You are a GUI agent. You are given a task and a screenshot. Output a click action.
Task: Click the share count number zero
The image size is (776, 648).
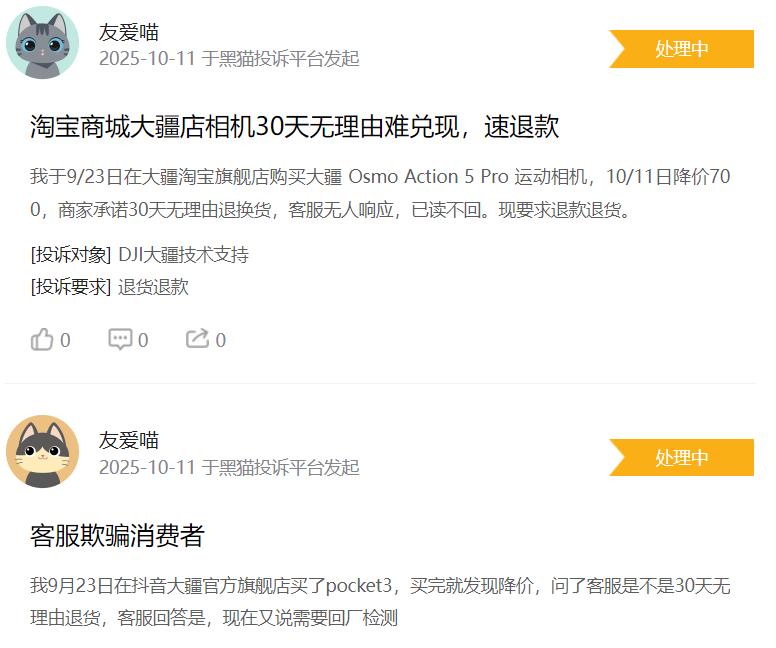tap(221, 340)
